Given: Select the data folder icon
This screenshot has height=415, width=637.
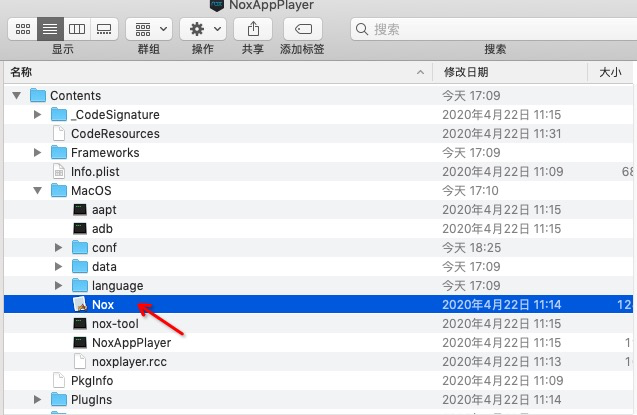Looking at the screenshot, I should pos(80,266).
